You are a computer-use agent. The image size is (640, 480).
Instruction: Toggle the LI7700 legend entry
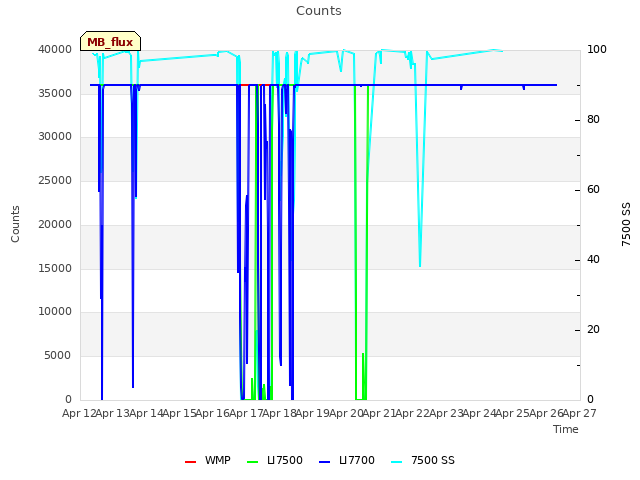(x=347, y=460)
